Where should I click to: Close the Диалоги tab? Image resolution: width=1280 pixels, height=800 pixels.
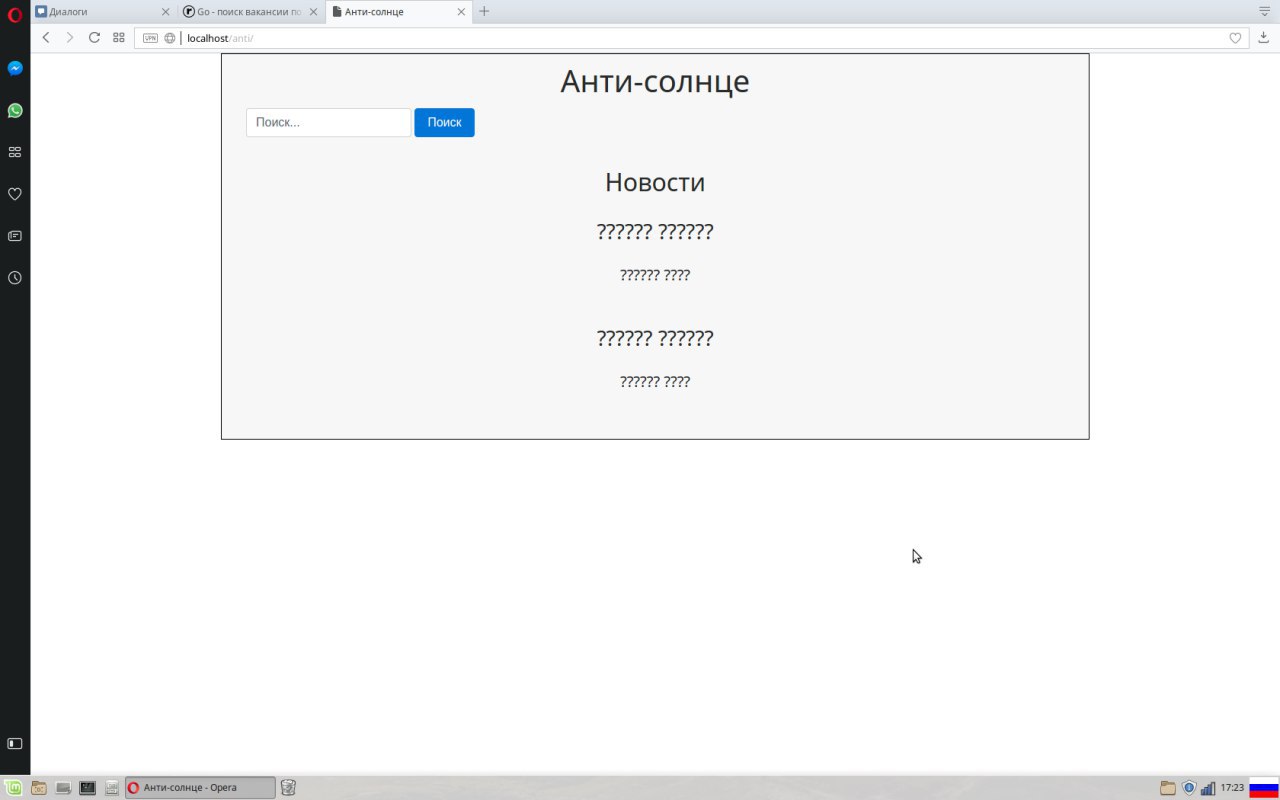[166, 12]
